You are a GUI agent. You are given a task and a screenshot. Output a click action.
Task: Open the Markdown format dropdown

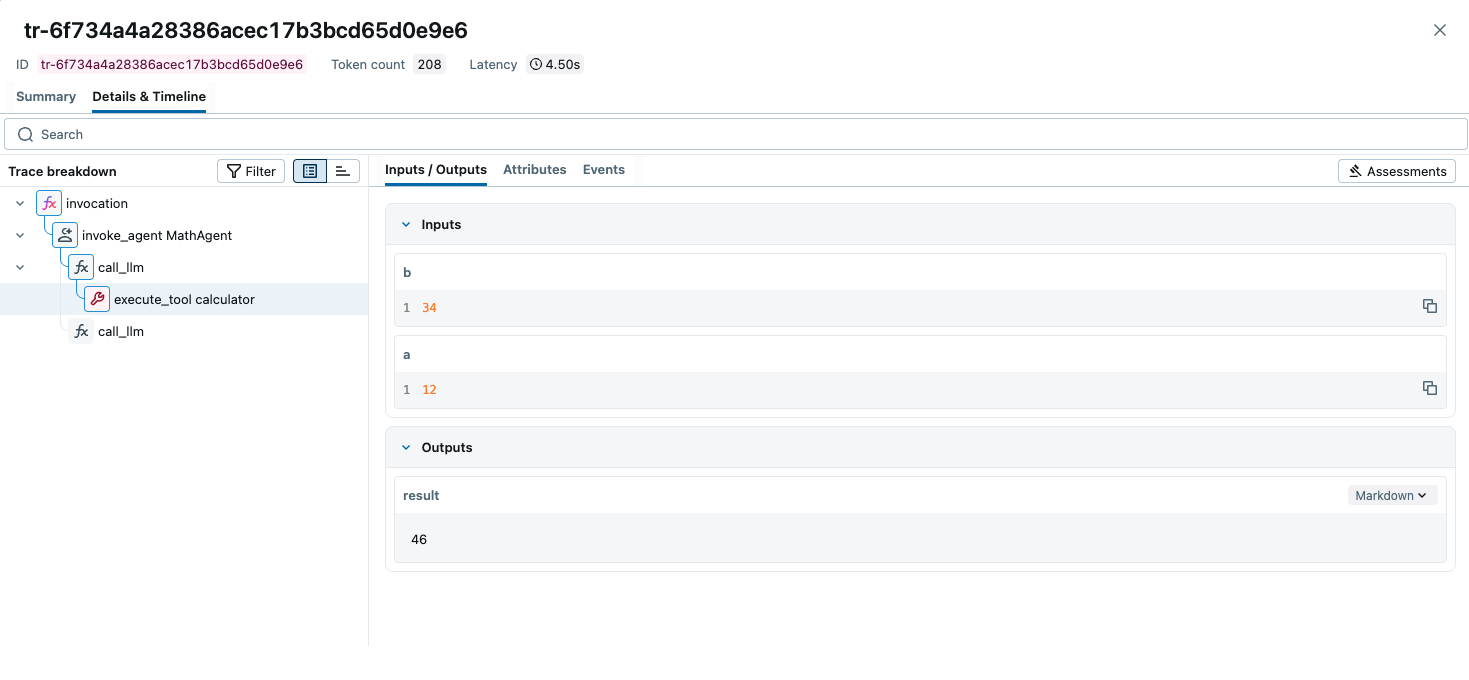click(x=1391, y=495)
